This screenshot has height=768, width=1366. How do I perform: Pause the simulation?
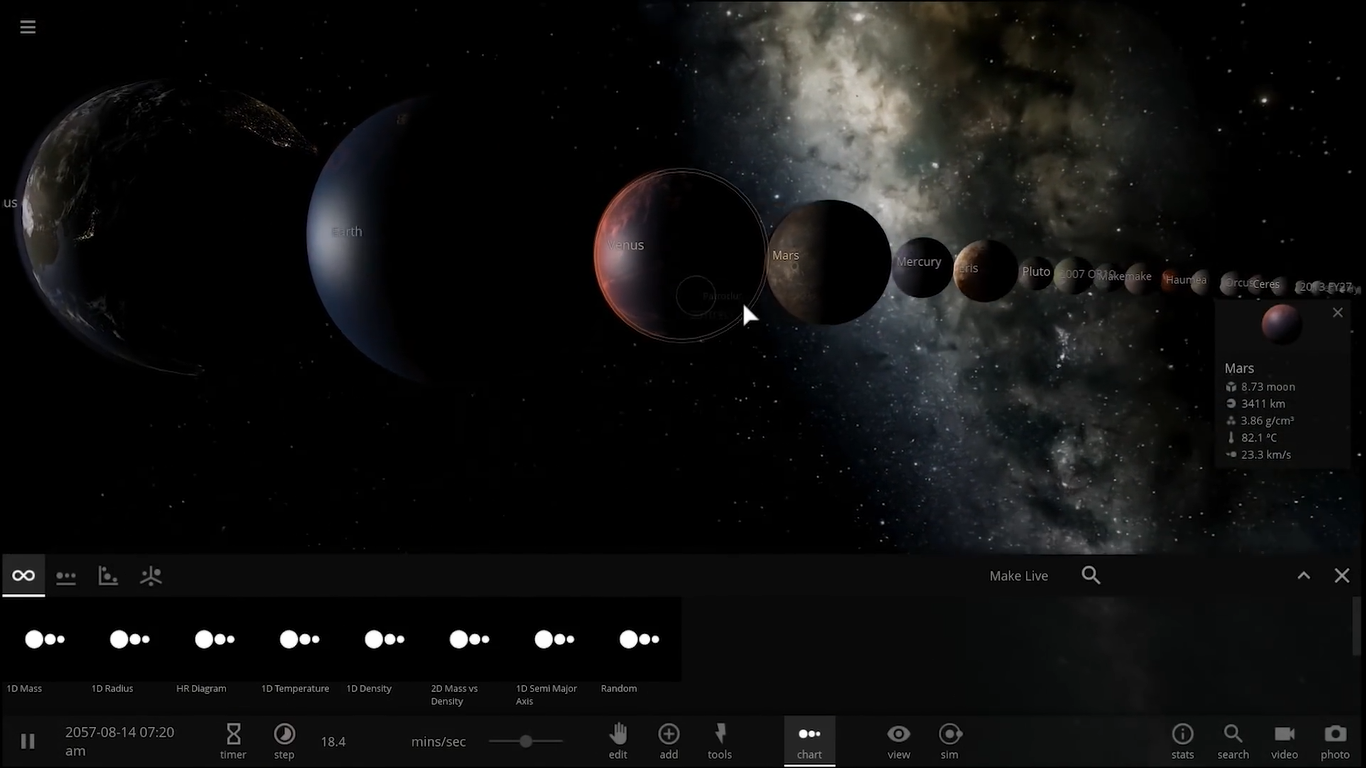[x=28, y=741]
